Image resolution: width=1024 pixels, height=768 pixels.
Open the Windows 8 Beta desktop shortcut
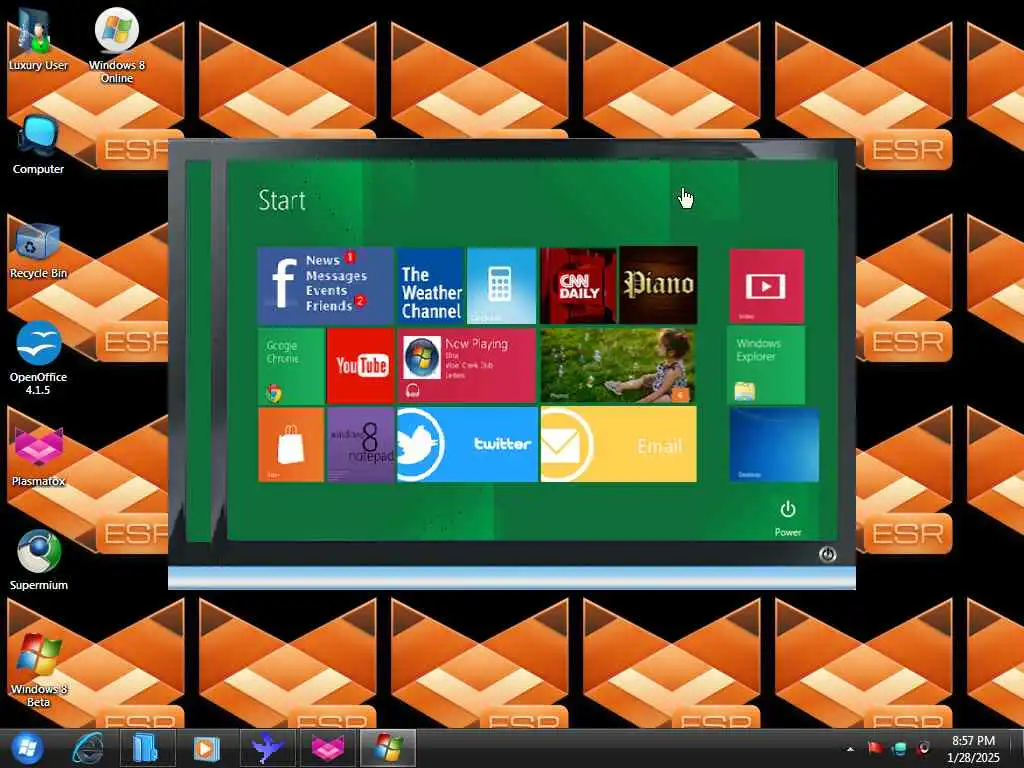click(x=38, y=669)
